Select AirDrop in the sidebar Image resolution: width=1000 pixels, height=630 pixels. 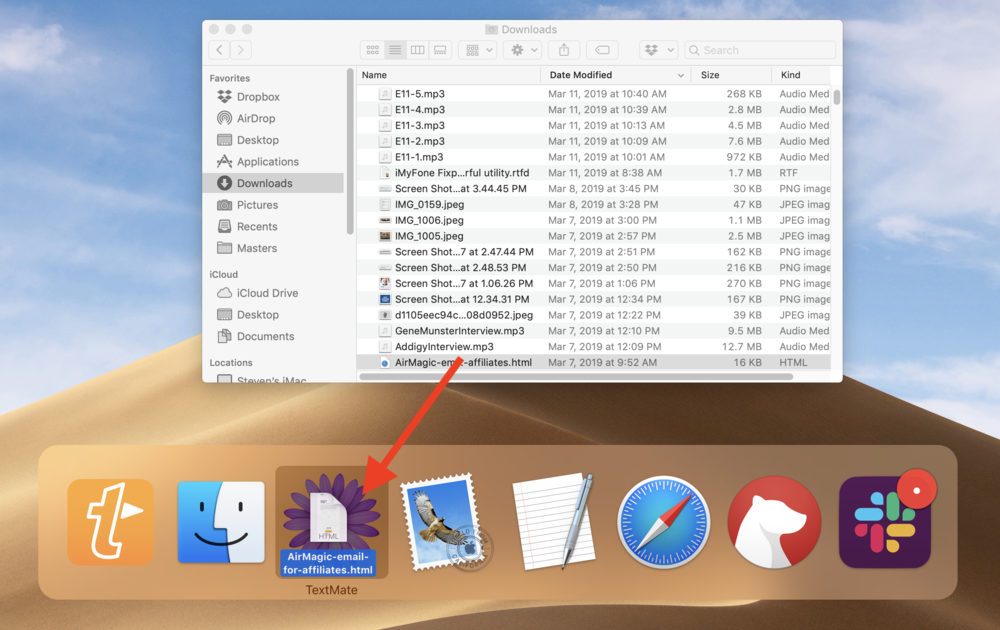273,119
